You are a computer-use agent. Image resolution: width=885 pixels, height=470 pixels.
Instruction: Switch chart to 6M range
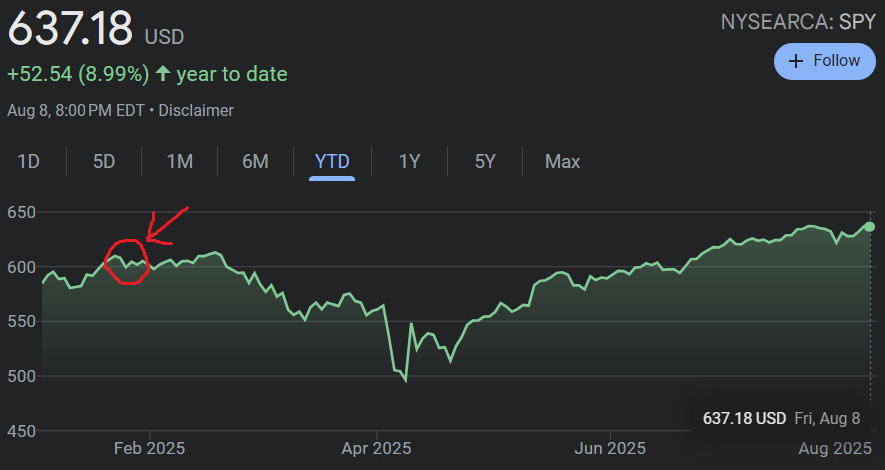(x=255, y=161)
